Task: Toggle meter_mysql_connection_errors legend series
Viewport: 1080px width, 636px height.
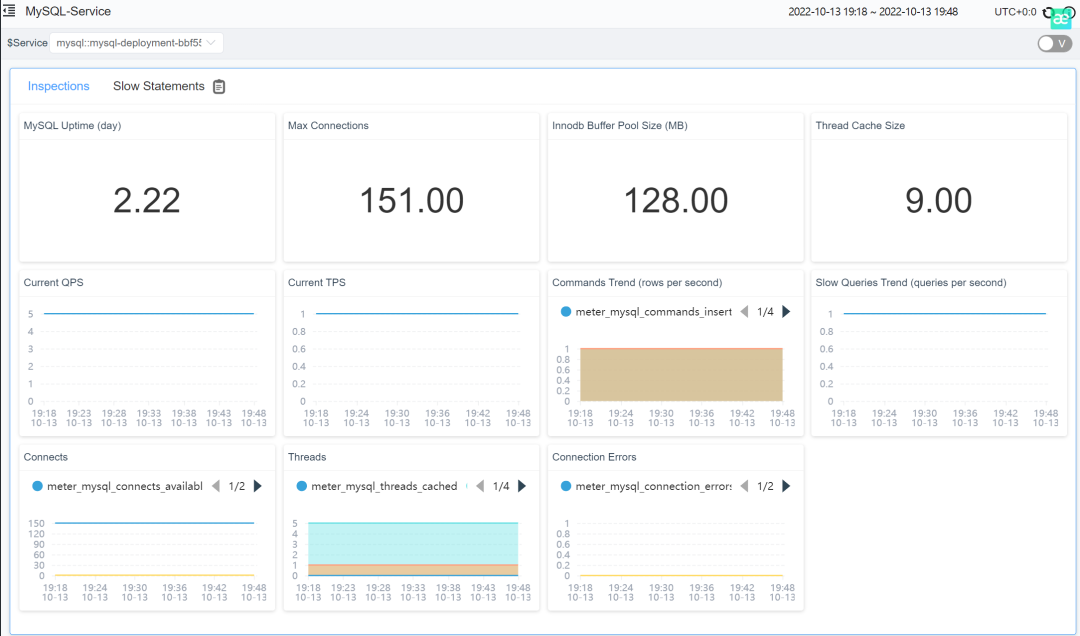Action: tap(647, 486)
